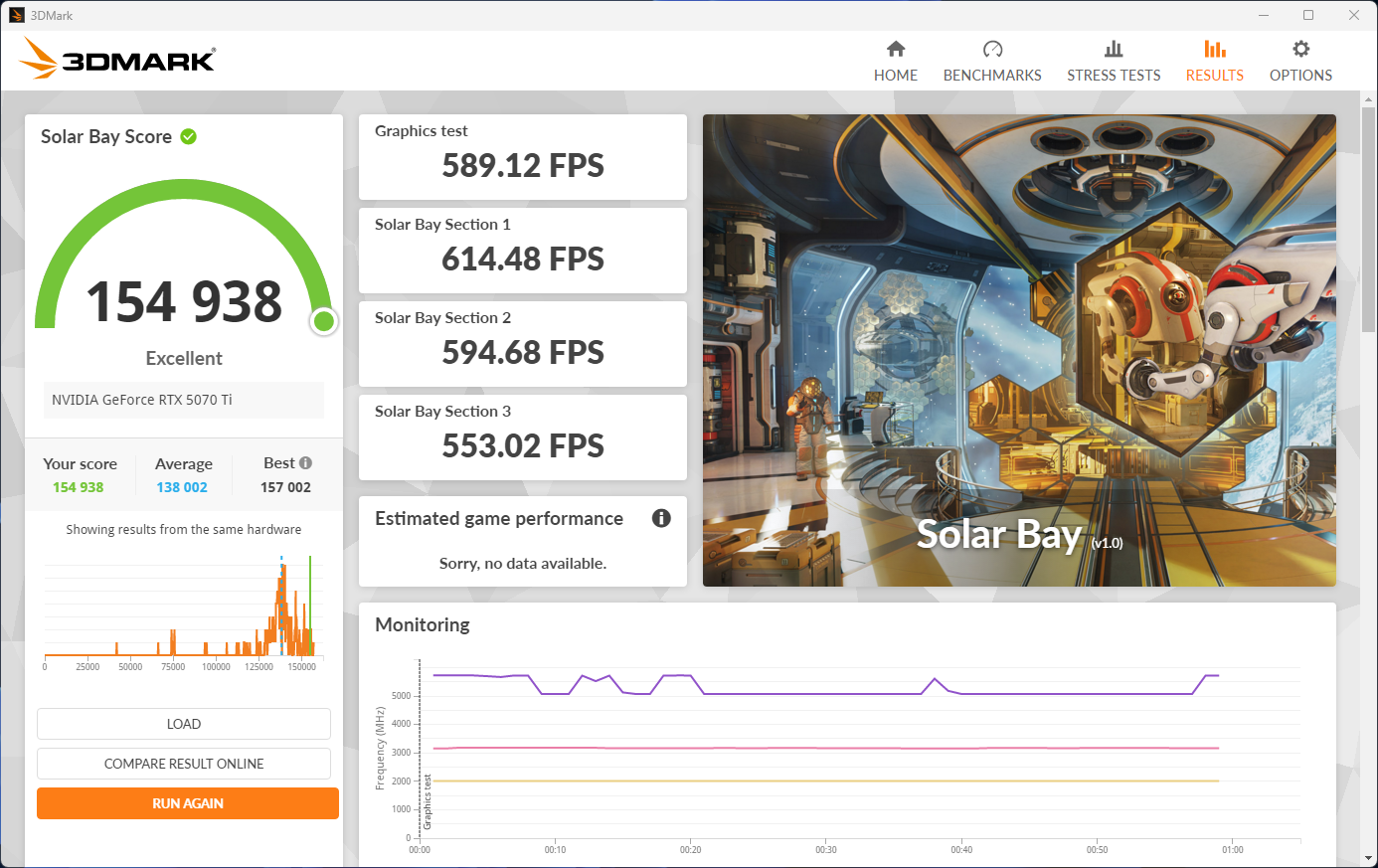The width and height of the screenshot is (1378, 868).
Task: Click info icon beside Best score
Action: click(x=306, y=462)
